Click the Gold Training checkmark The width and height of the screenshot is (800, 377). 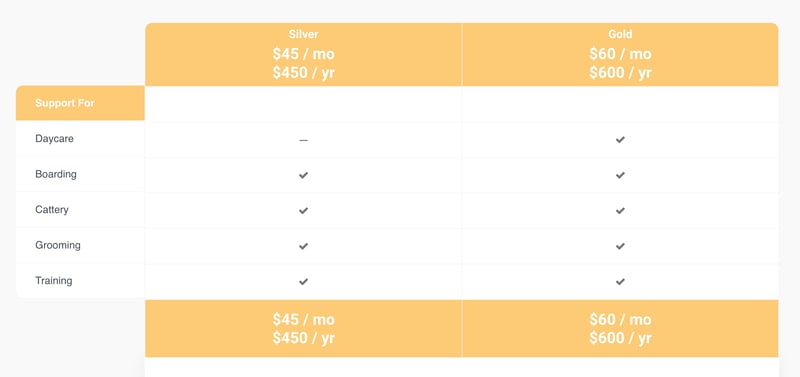(x=620, y=281)
